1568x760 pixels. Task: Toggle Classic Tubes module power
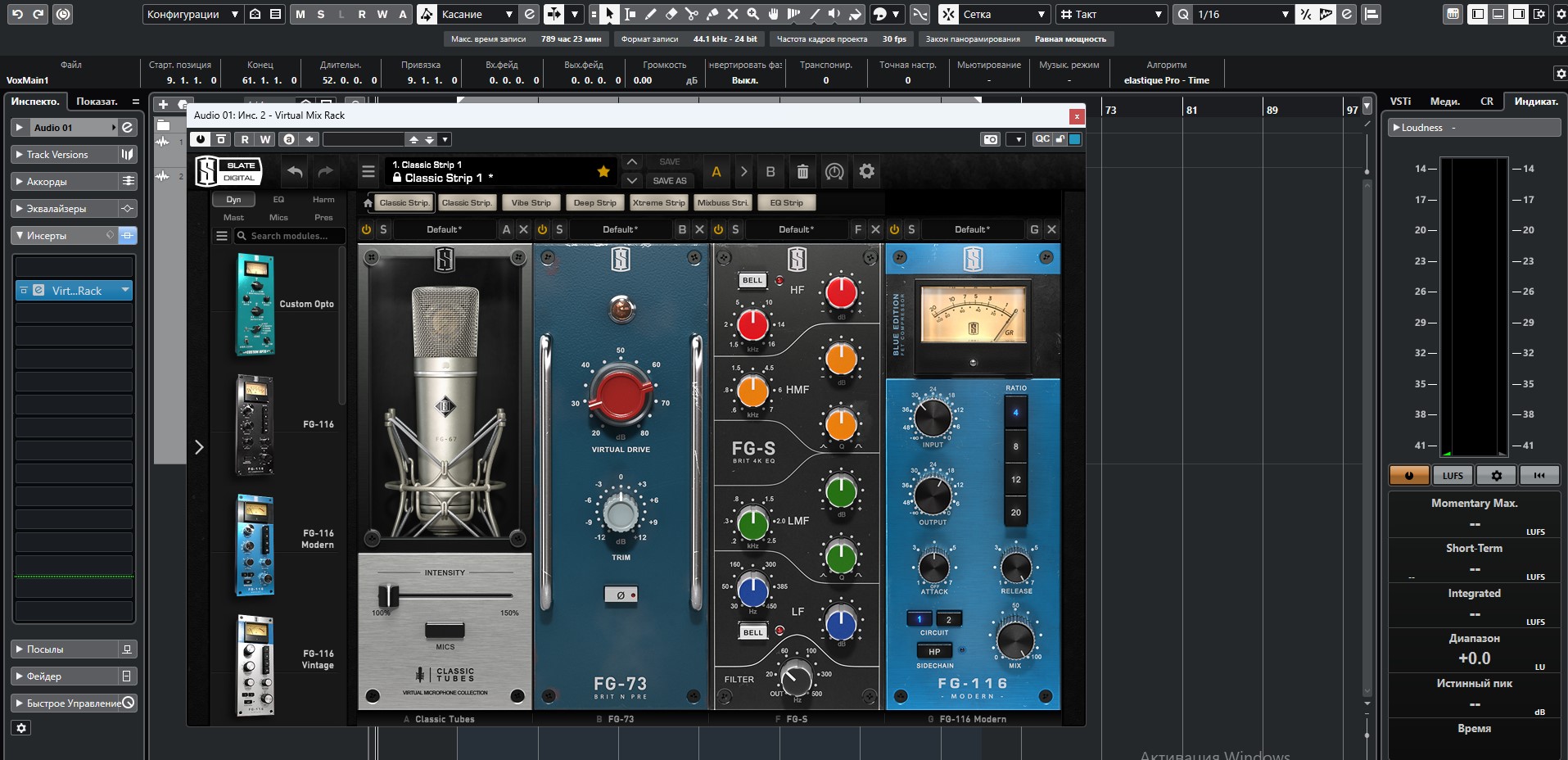(366, 229)
